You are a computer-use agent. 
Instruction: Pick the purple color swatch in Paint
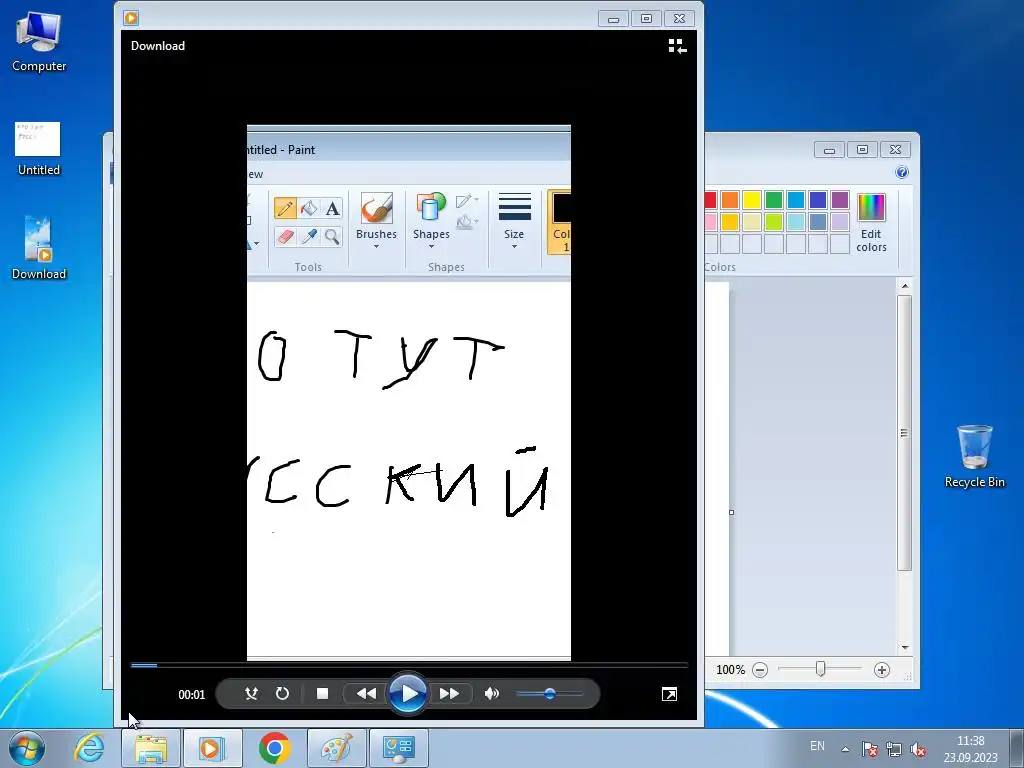840,200
